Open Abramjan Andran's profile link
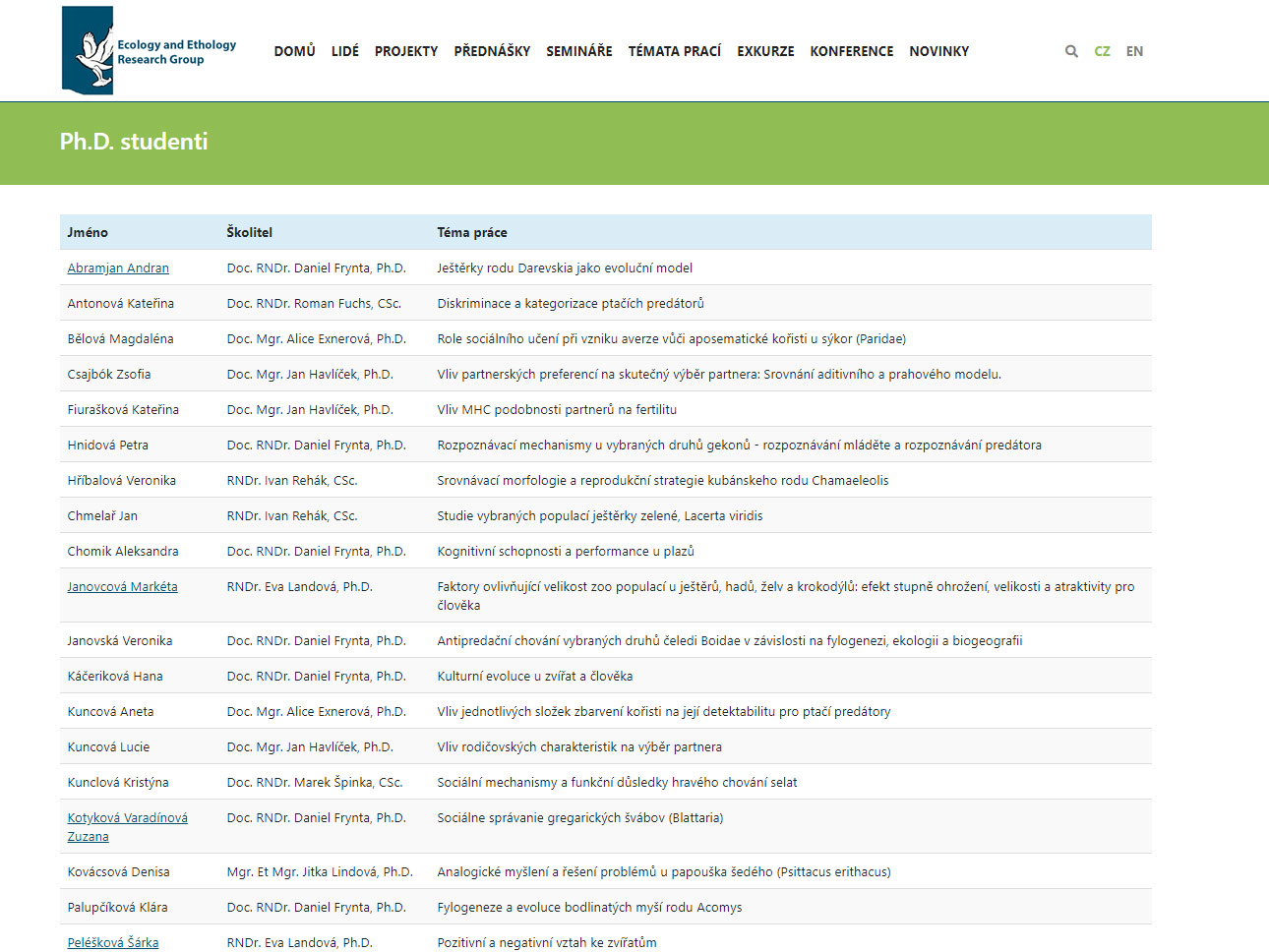The height and width of the screenshot is (952, 1269). (118, 268)
